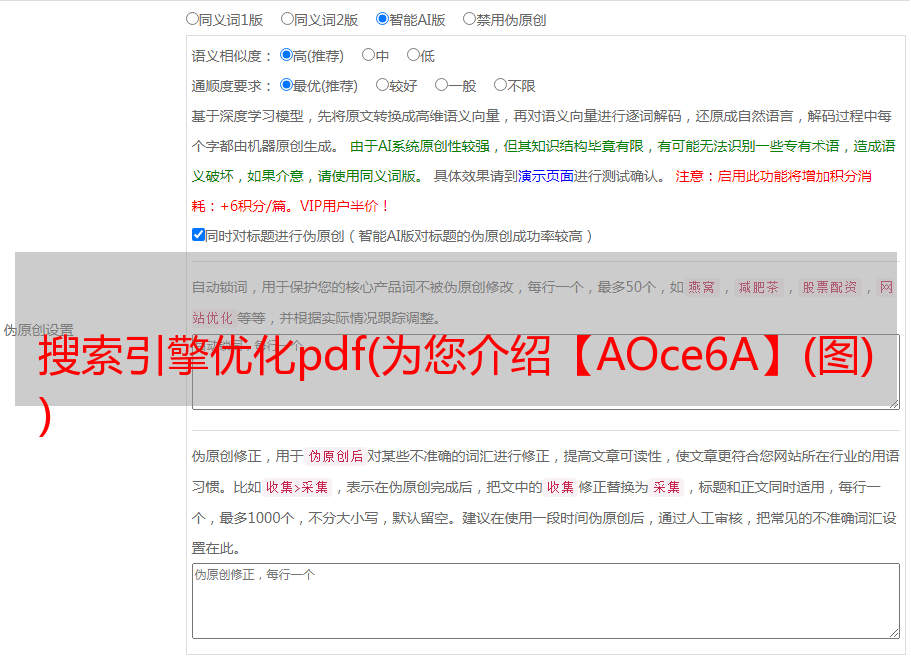911x658 pixels.
Task: Click the 伪原创后 highlighted tag
Action: point(336,456)
